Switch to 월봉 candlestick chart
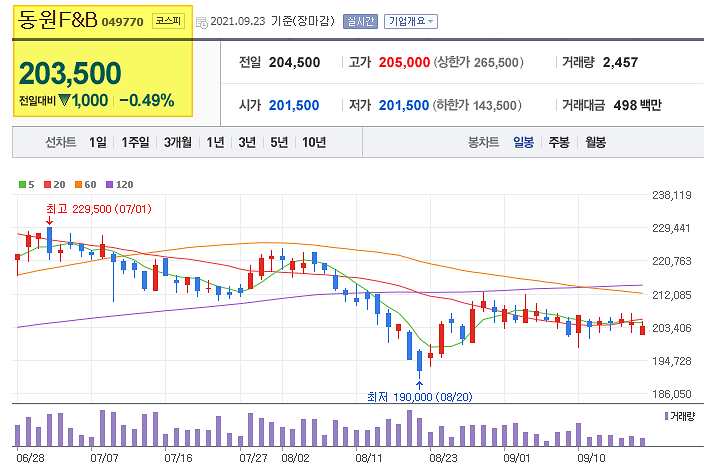The height and width of the screenshot is (474, 704). click(x=595, y=142)
